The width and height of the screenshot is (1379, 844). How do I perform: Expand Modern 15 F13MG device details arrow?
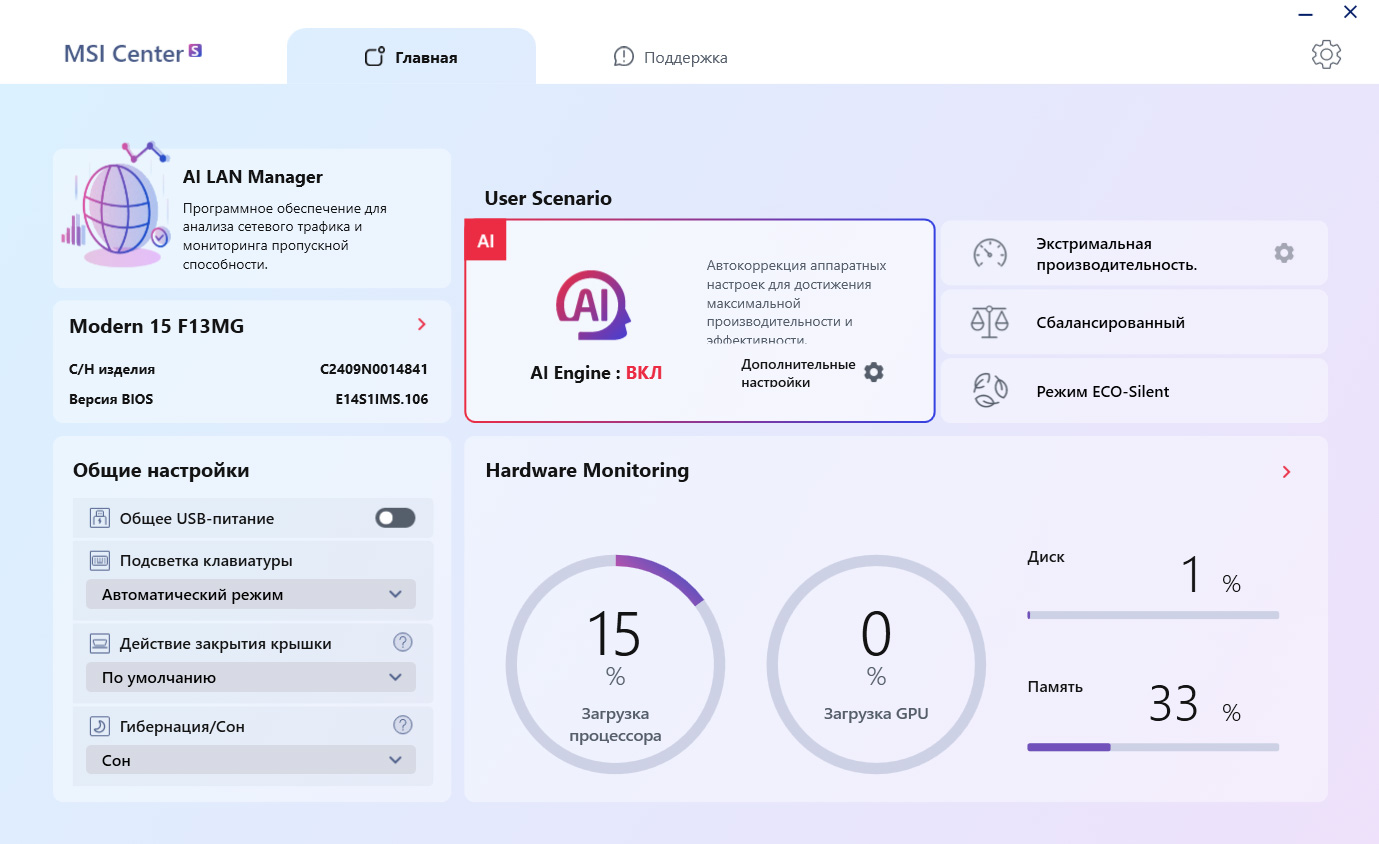422,324
